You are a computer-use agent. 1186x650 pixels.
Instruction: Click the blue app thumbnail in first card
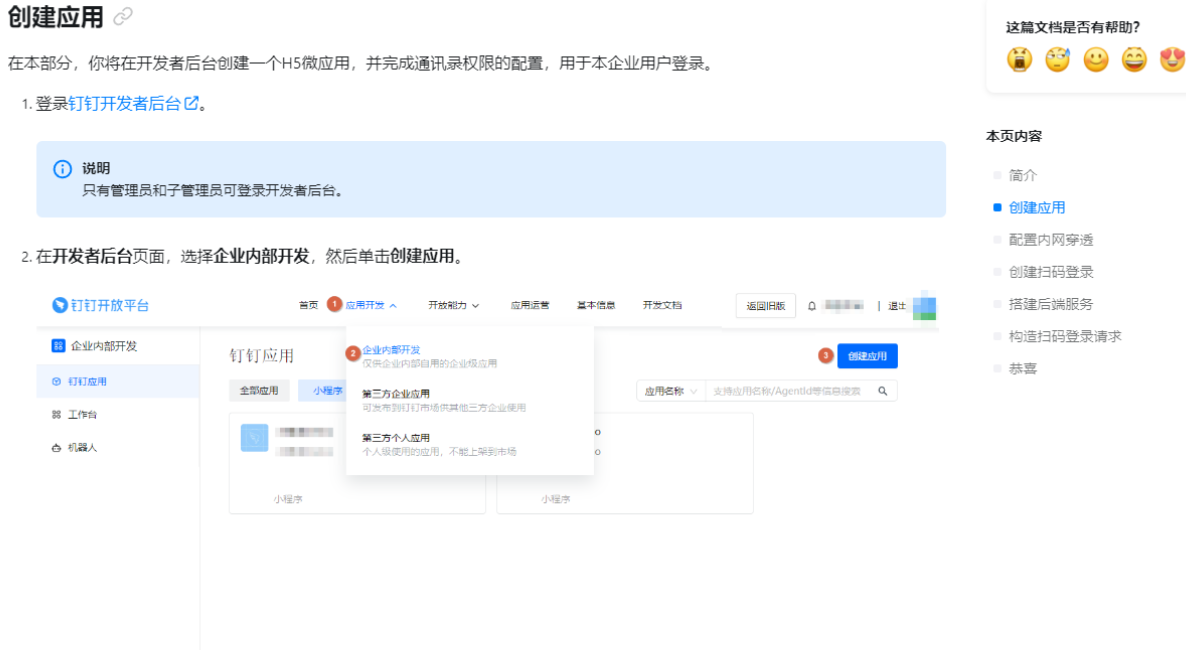coord(254,438)
